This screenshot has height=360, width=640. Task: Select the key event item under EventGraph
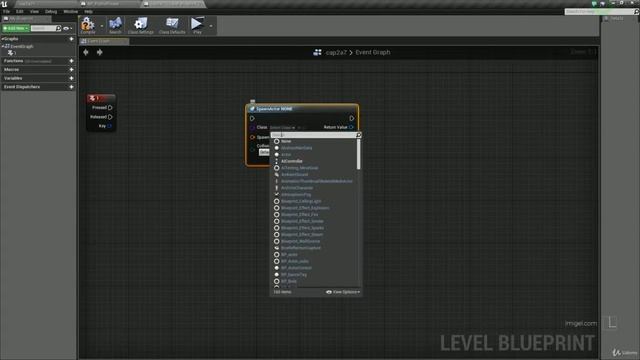pyautogui.click(x=11, y=53)
